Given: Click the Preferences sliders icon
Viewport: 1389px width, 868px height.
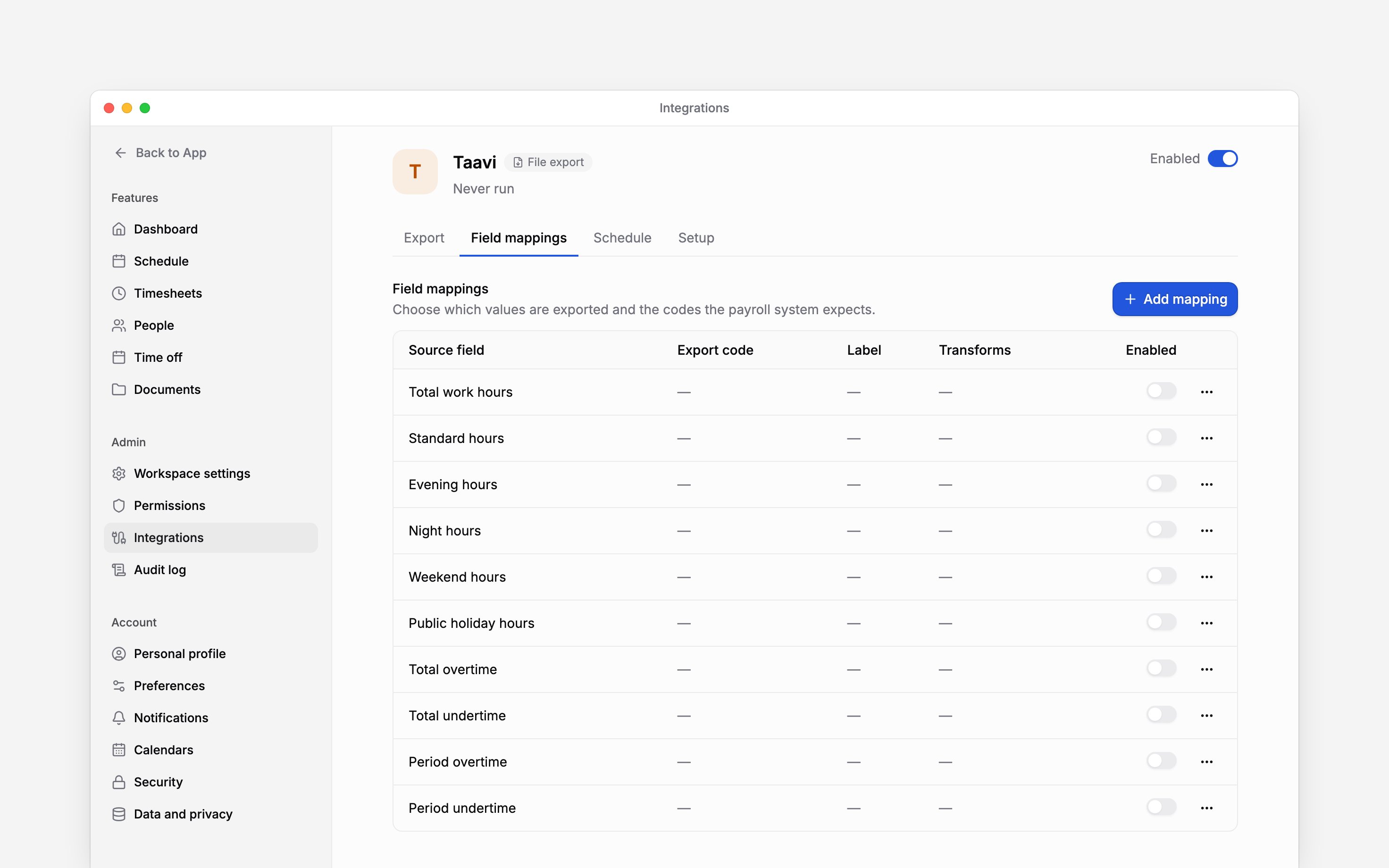Looking at the screenshot, I should point(119,686).
